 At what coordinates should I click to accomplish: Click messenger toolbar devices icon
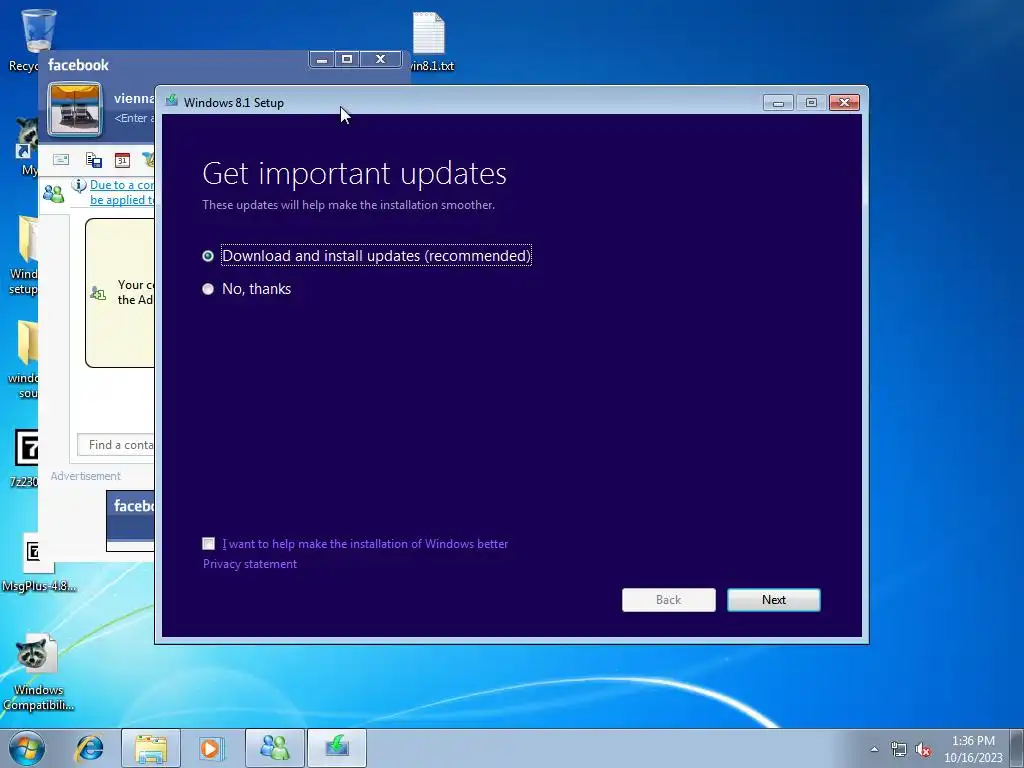(93, 160)
